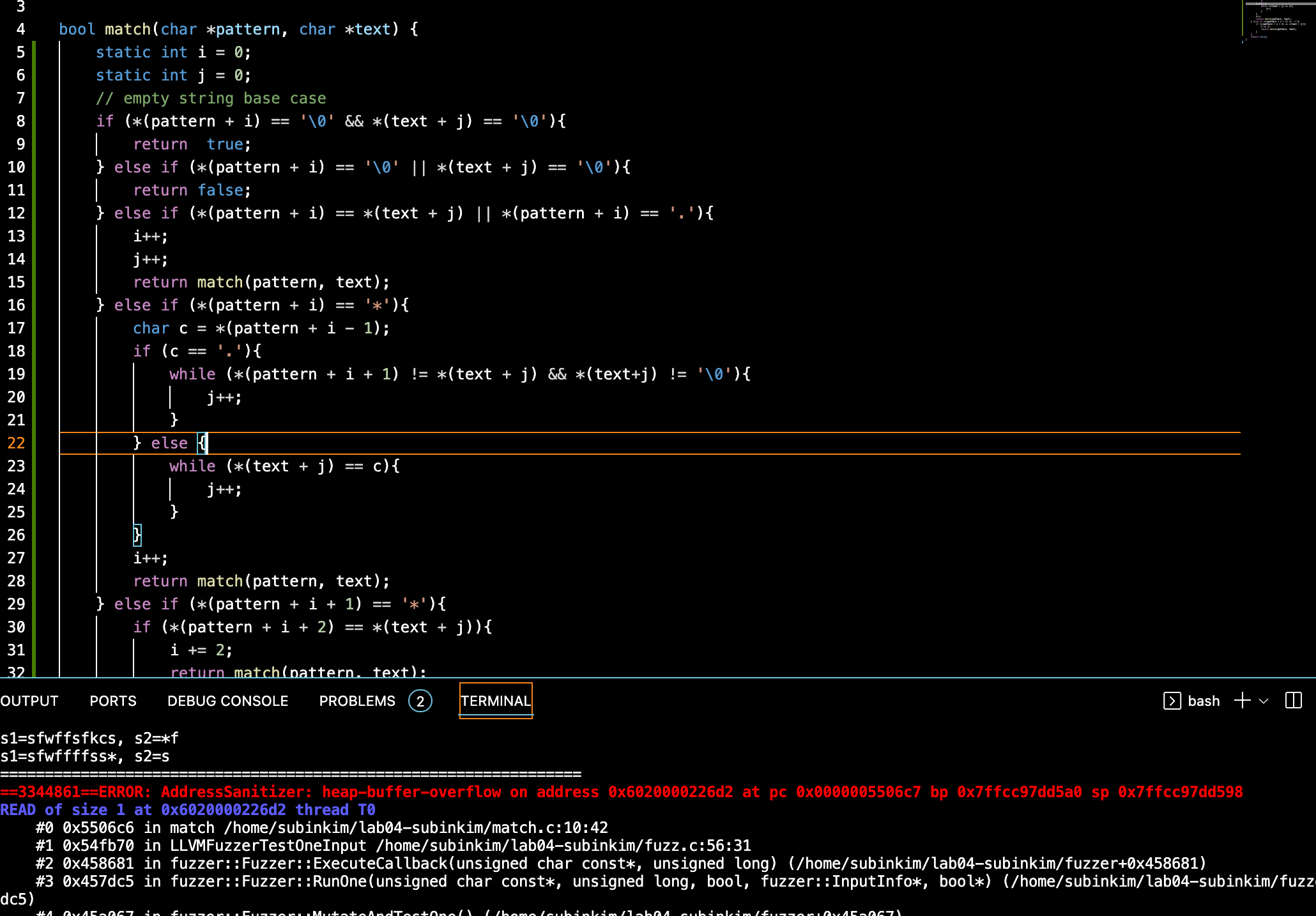Click line number 4 in the gutter
Viewport: 1316px width, 916px height.
[21, 29]
